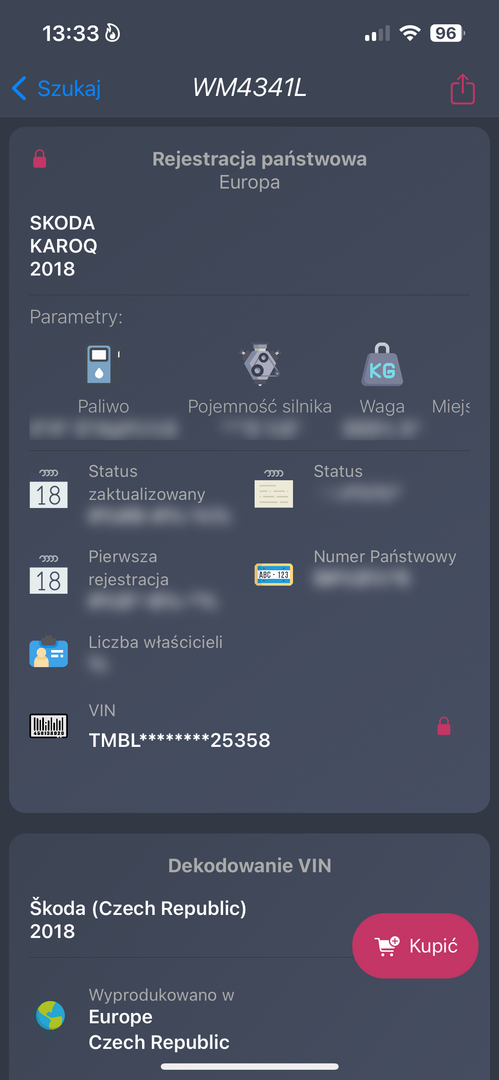Tap the globe icon beside Wyprodukowano w
499x1080 pixels.
point(50,1015)
